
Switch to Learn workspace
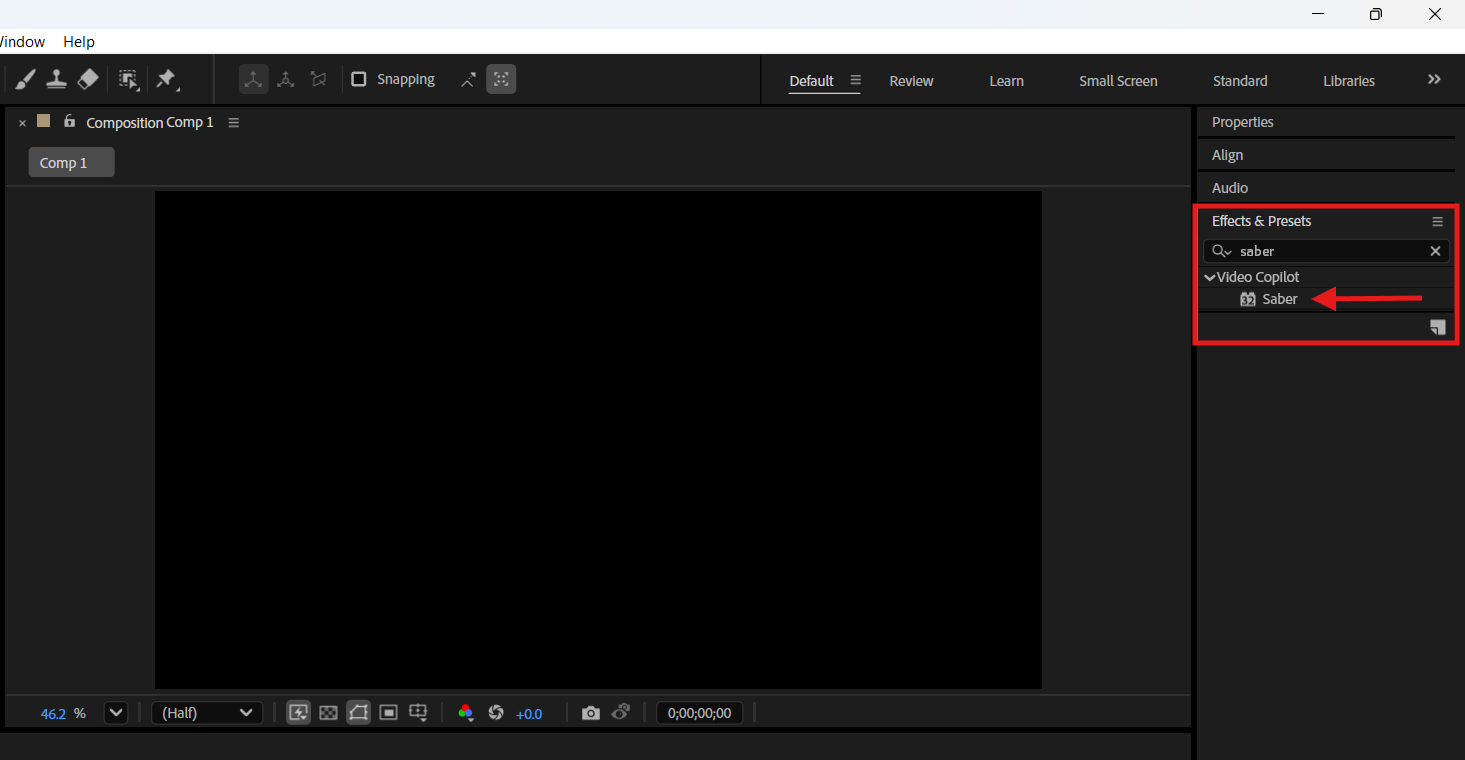coord(1006,81)
